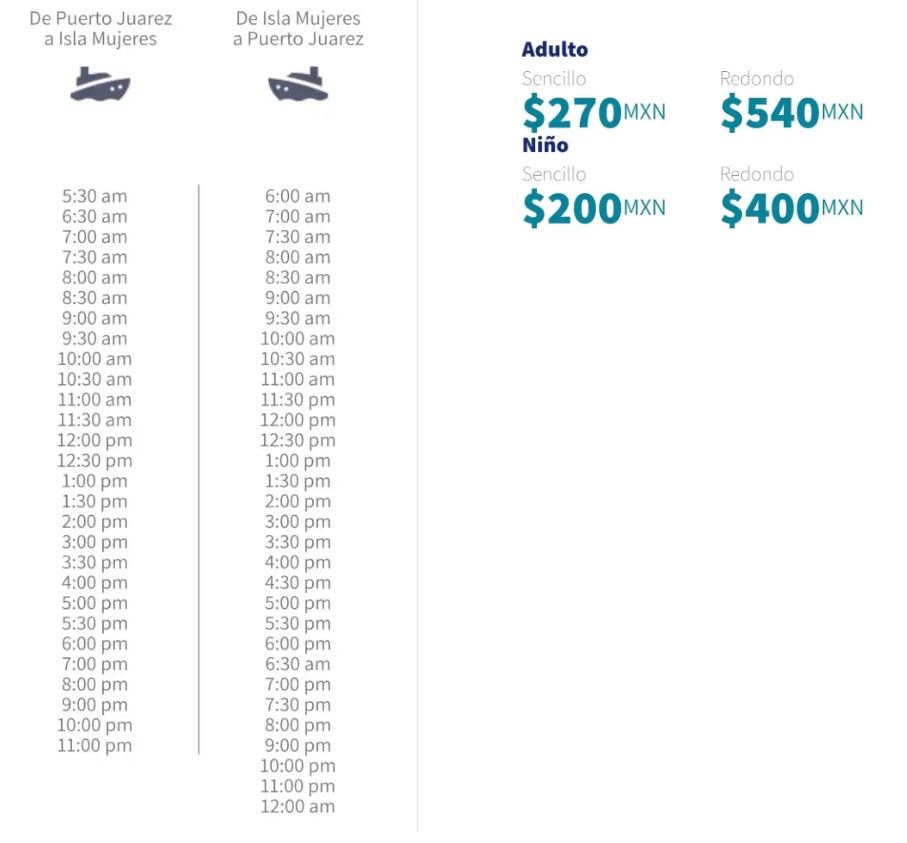Image resolution: width=907 pixels, height=843 pixels.
Task: Click the ferry icon under Isla Mujeres heading
Action: (298, 84)
